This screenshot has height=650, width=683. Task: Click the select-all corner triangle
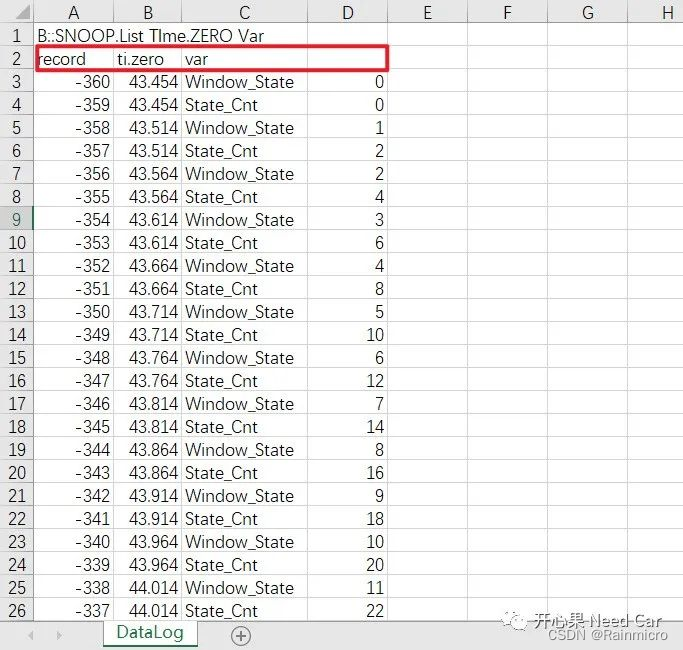tap(22, 12)
